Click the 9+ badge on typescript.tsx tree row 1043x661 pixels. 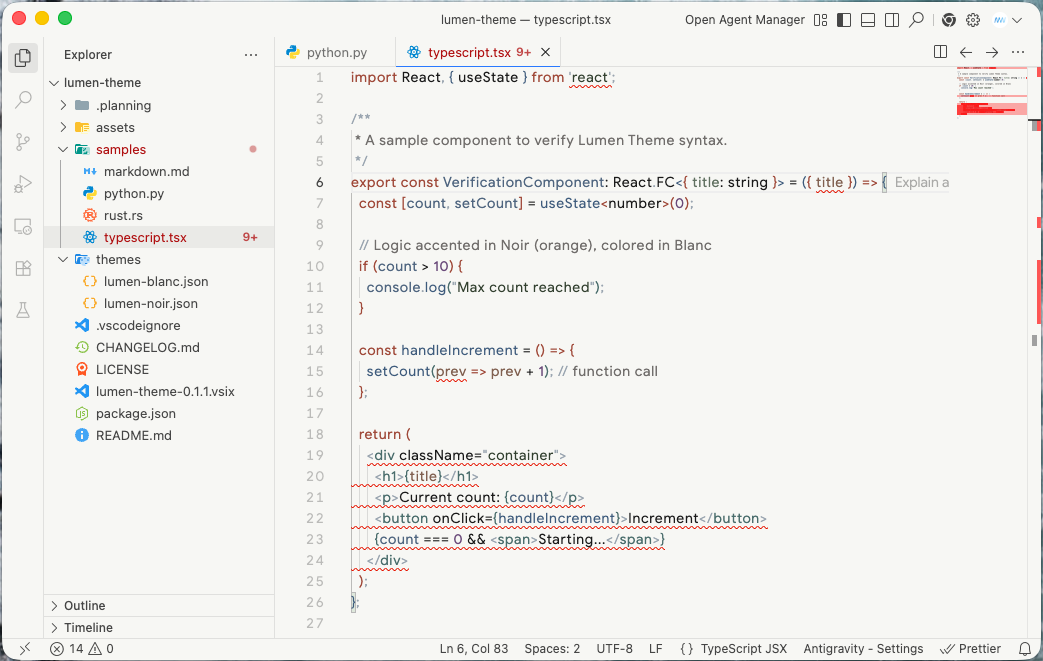coord(250,237)
